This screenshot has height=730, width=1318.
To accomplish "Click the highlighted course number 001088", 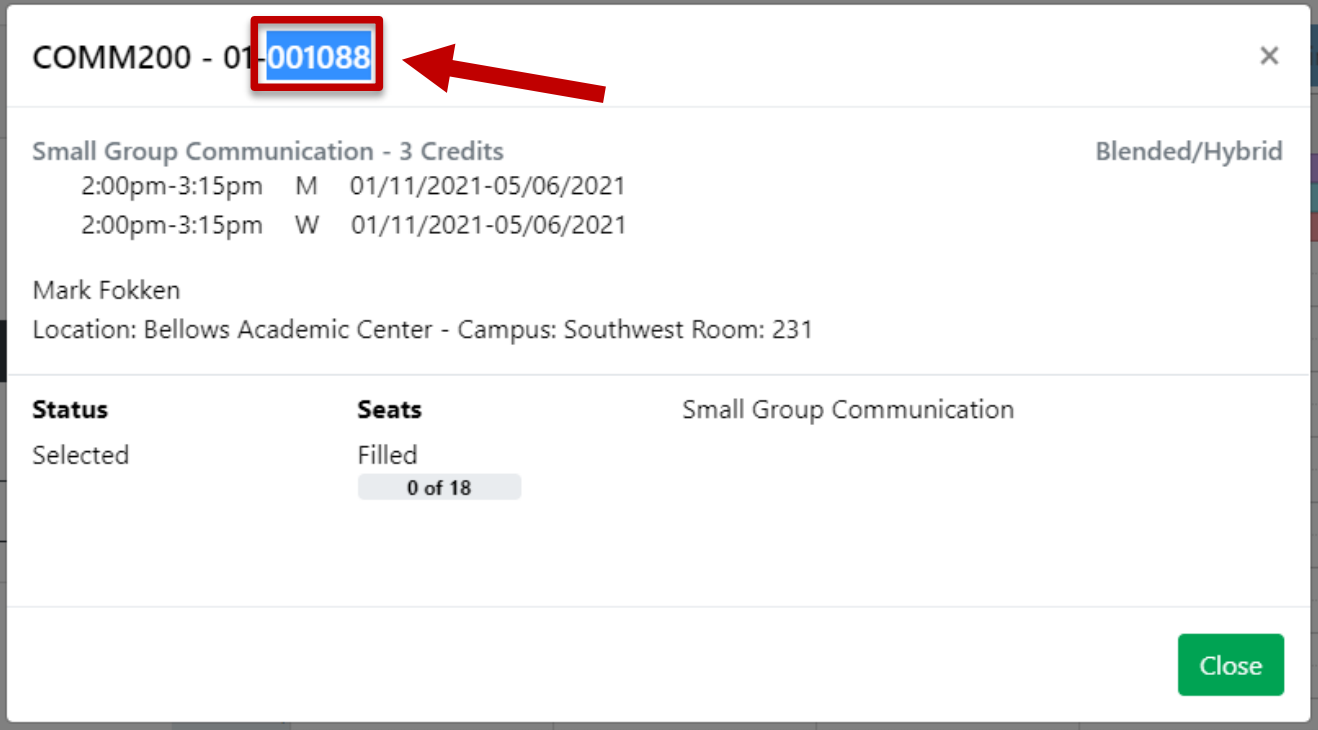I will pyautogui.click(x=319, y=58).
